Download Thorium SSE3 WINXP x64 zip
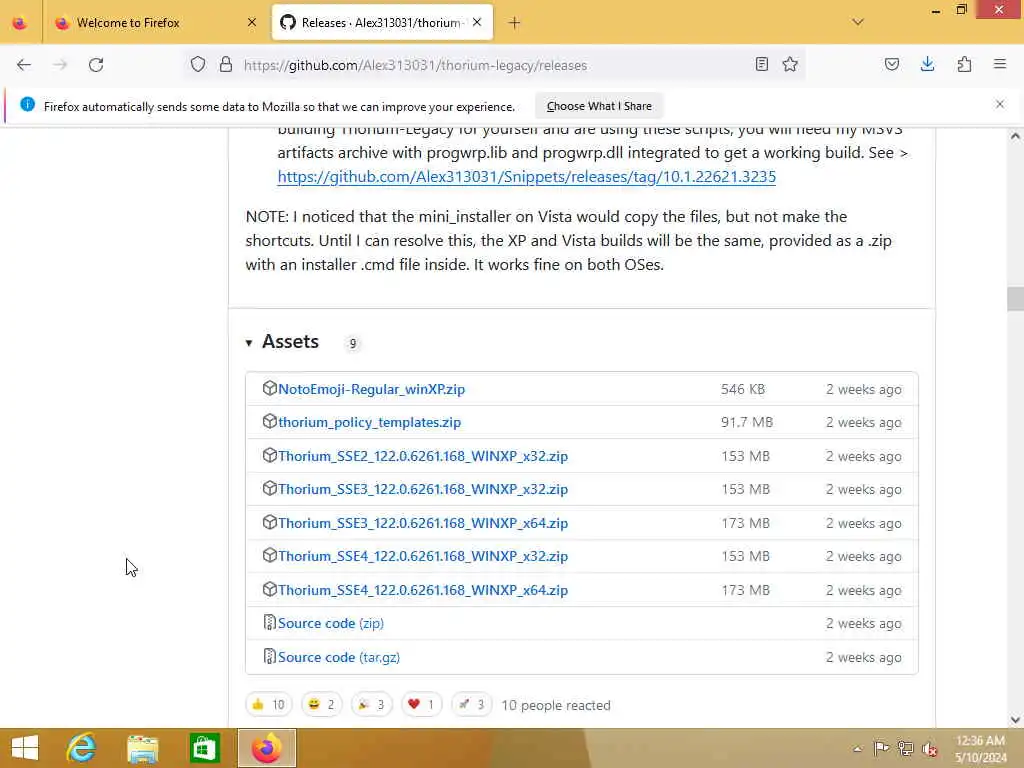Screen dimensions: 1024x768 (423, 523)
